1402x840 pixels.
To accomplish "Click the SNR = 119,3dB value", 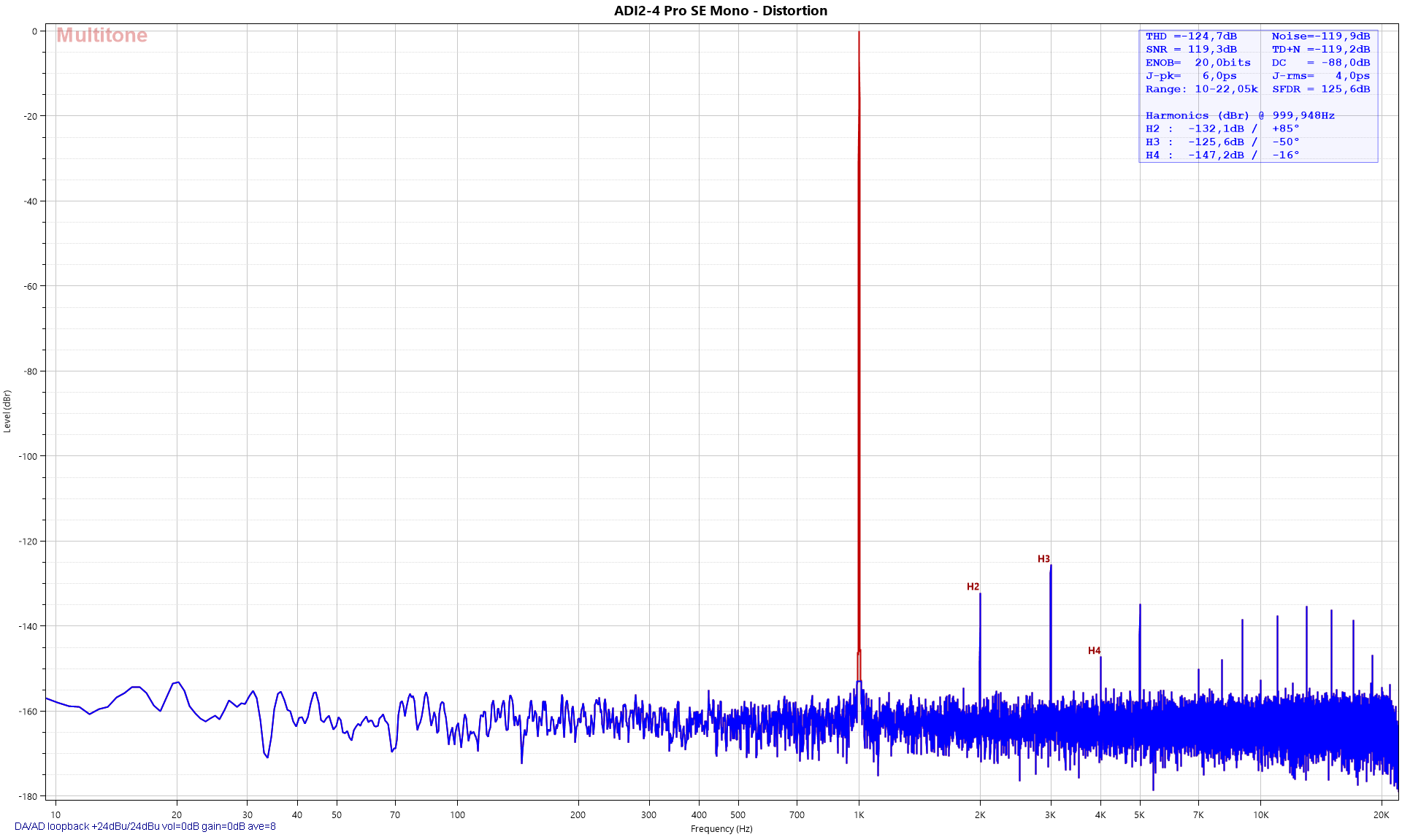I will [1191, 50].
